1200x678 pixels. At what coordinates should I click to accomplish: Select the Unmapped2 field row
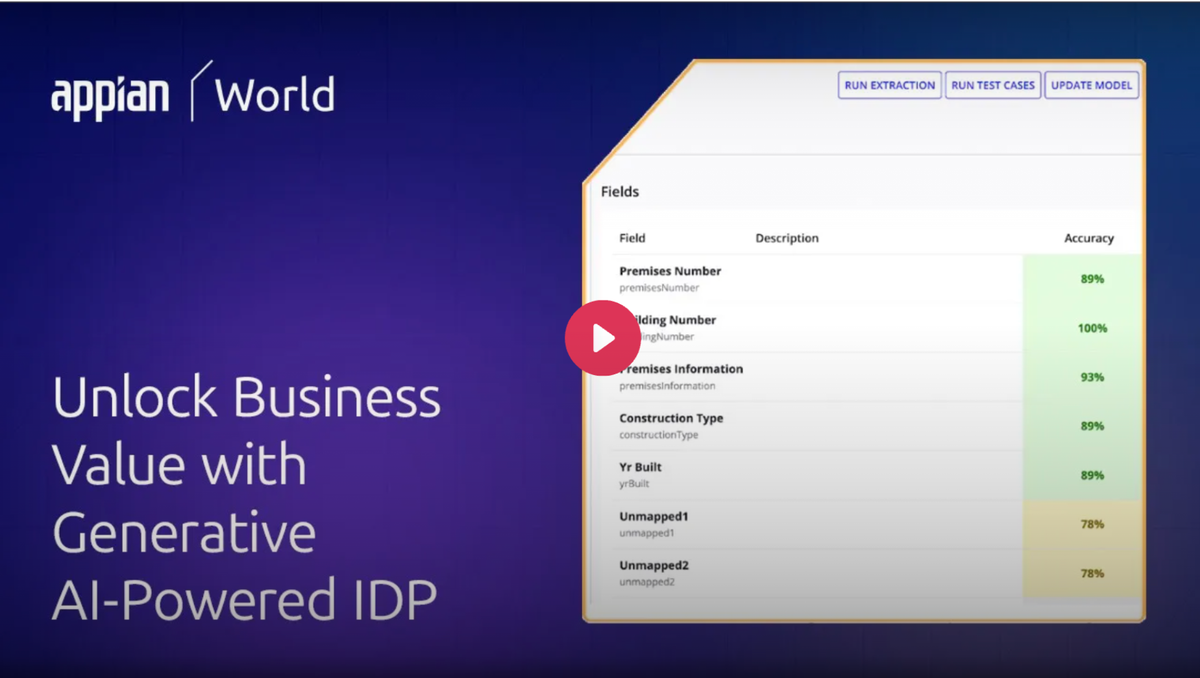pyautogui.click(x=654, y=572)
